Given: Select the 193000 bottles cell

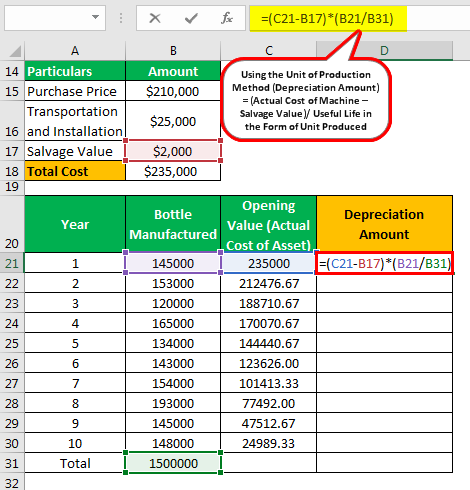Looking at the screenshot, I should [x=173, y=403].
